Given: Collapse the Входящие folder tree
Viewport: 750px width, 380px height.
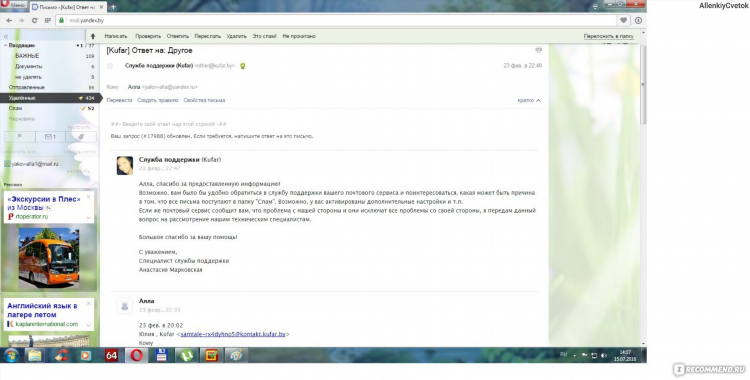Looking at the screenshot, I should point(6,45).
